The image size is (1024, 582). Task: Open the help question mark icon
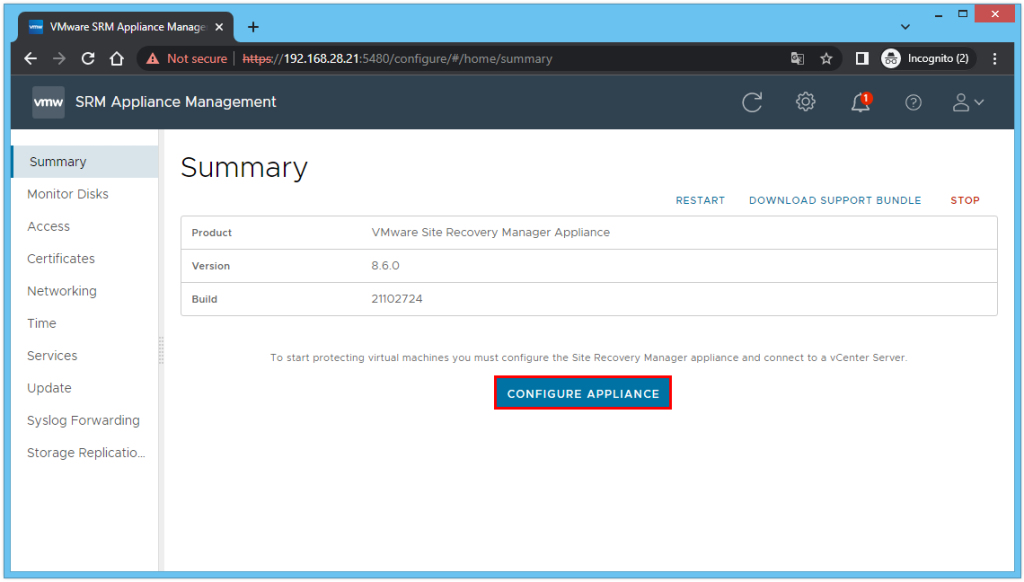pyautogui.click(x=913, y=103)
